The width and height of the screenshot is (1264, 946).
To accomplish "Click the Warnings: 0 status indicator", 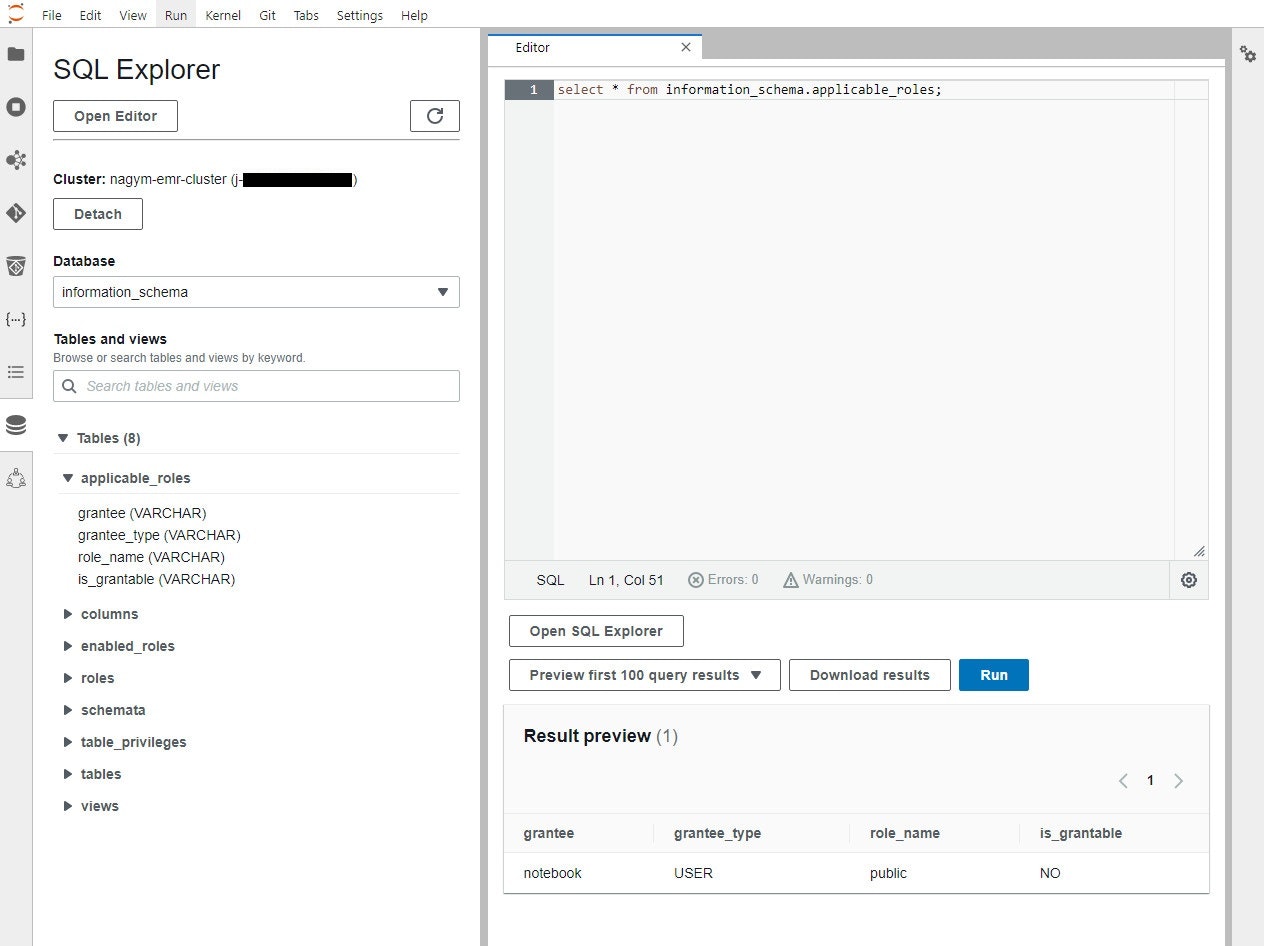I will tap(828, 580).
